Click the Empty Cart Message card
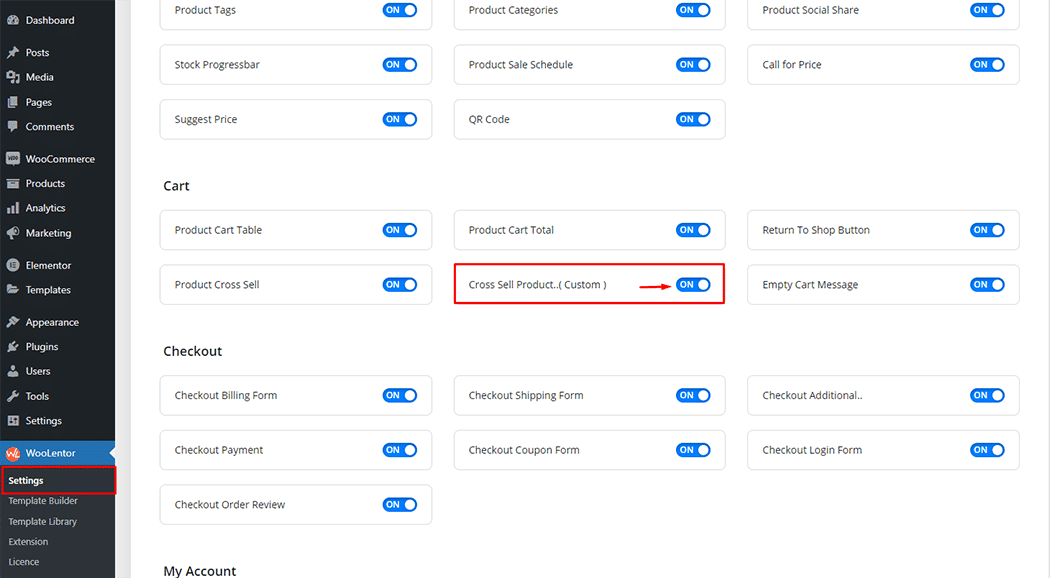 point(882,284)
